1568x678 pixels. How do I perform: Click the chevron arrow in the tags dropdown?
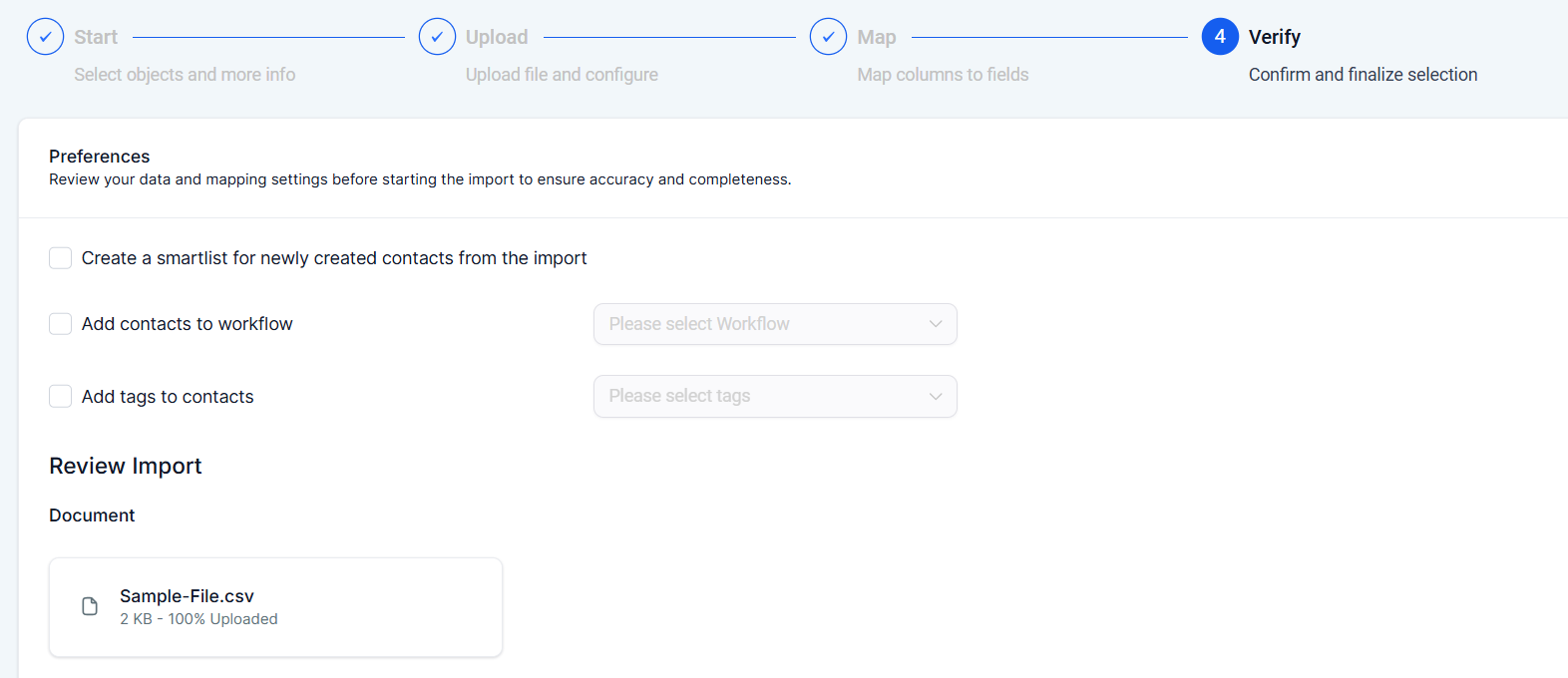(935, 396)
